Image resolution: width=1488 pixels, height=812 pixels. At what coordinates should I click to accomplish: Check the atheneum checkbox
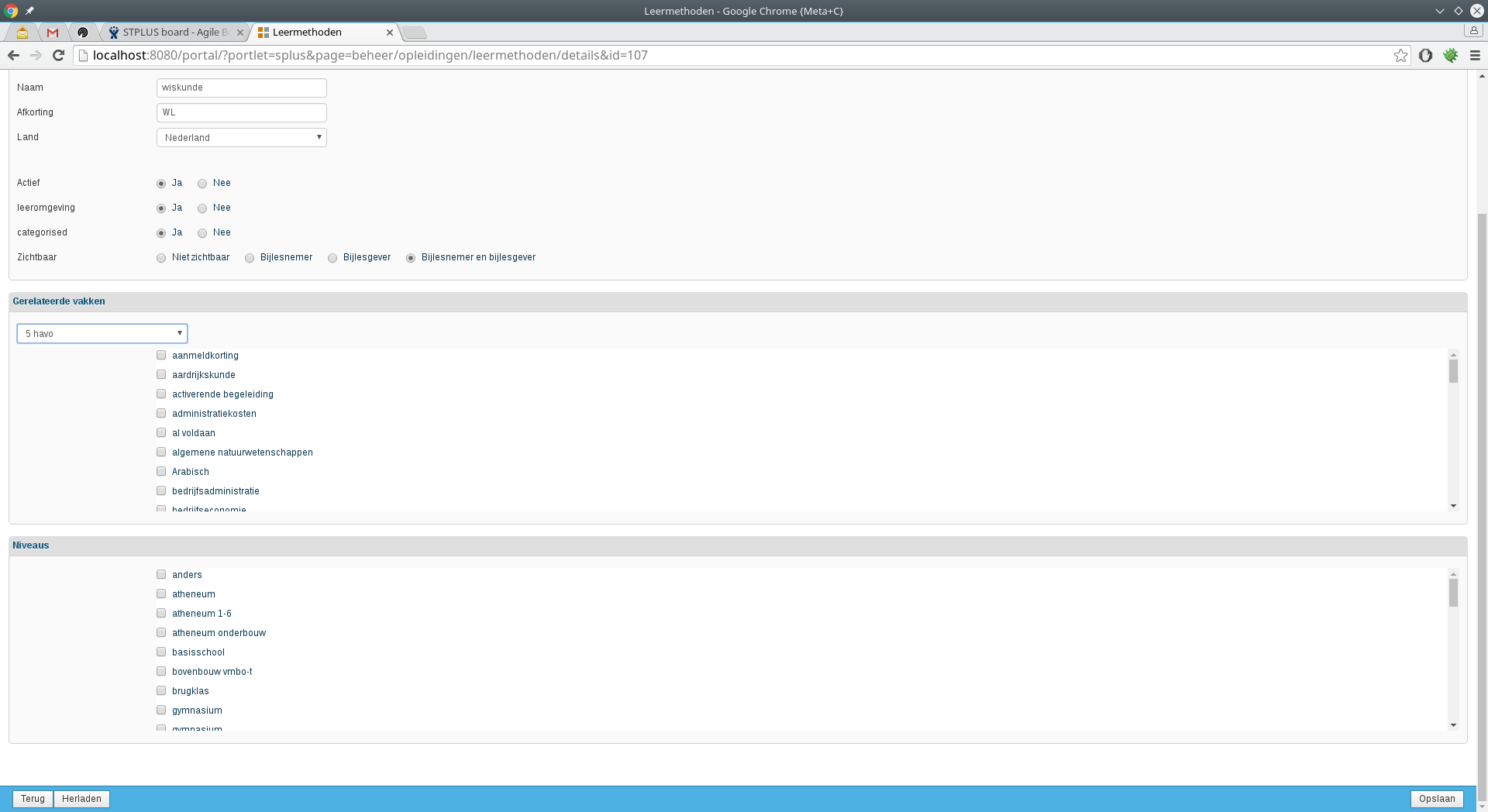click(x=161, y=594)
